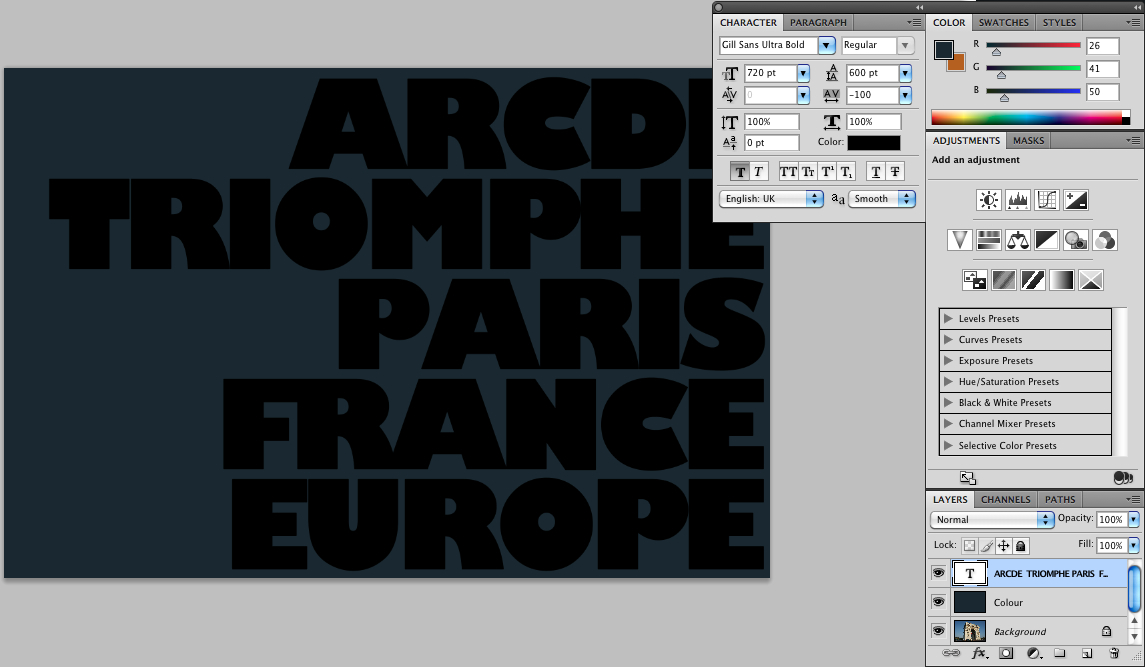Open the 600 pt leading dropdown
Image resolution: width=1145 pixels, height=667 pixels.
pyautogui.click(x=905, y=73)
